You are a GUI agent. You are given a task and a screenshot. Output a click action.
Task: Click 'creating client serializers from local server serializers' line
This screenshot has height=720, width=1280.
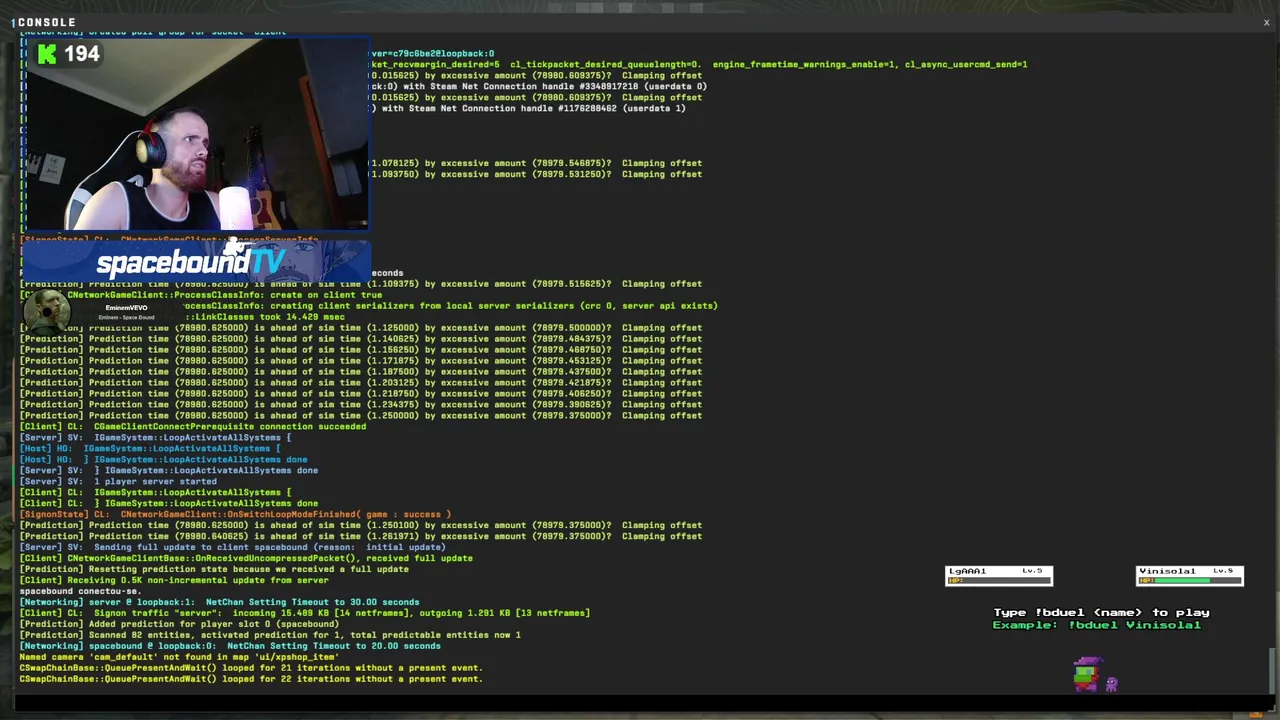coord(450,306)
